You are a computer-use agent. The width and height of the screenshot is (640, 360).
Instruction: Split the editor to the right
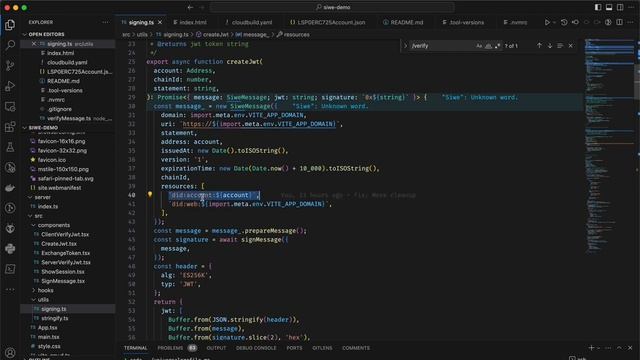(619, 22)
